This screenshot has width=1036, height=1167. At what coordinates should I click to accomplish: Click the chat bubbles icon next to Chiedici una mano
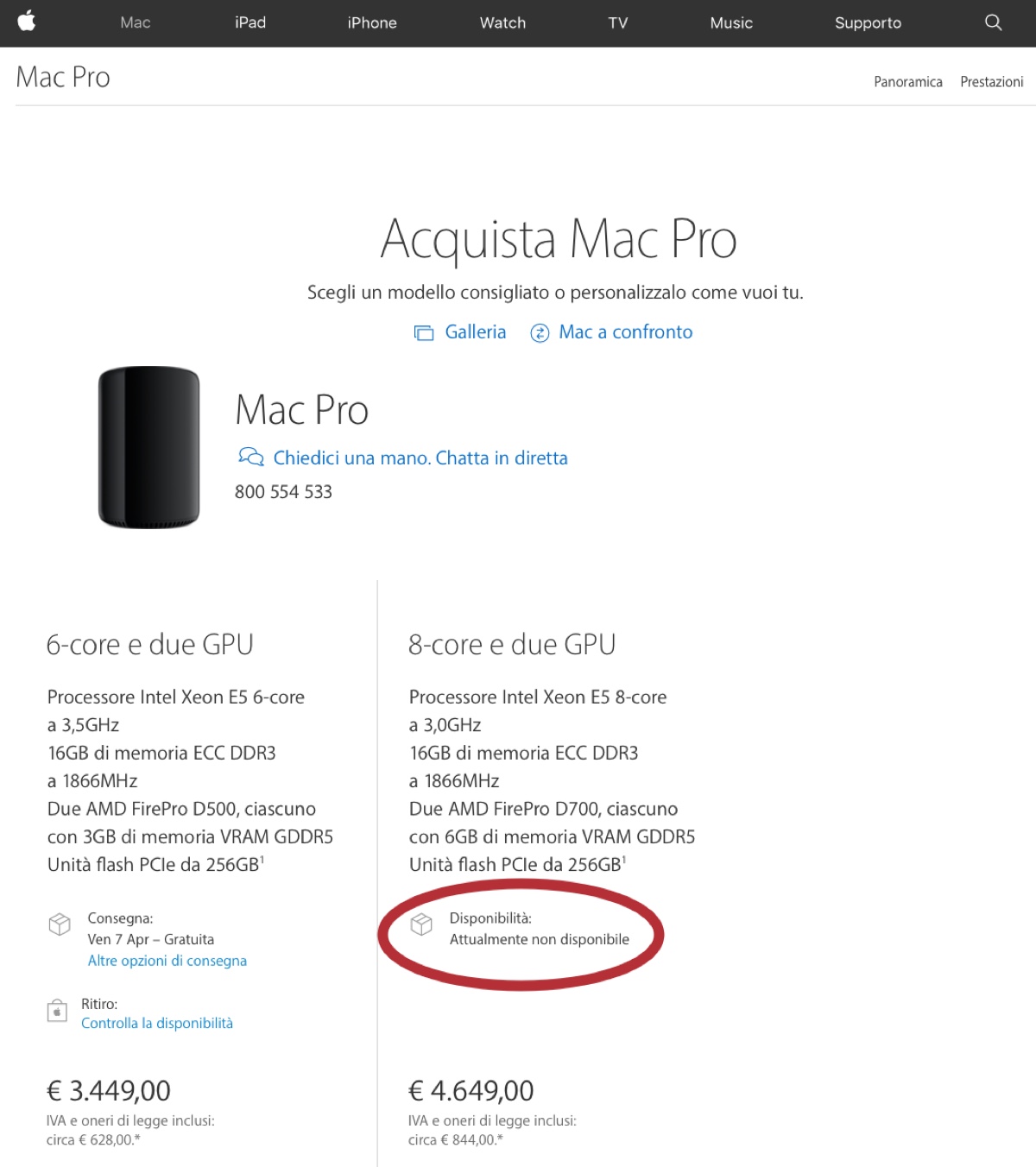(x=250, y=457)
